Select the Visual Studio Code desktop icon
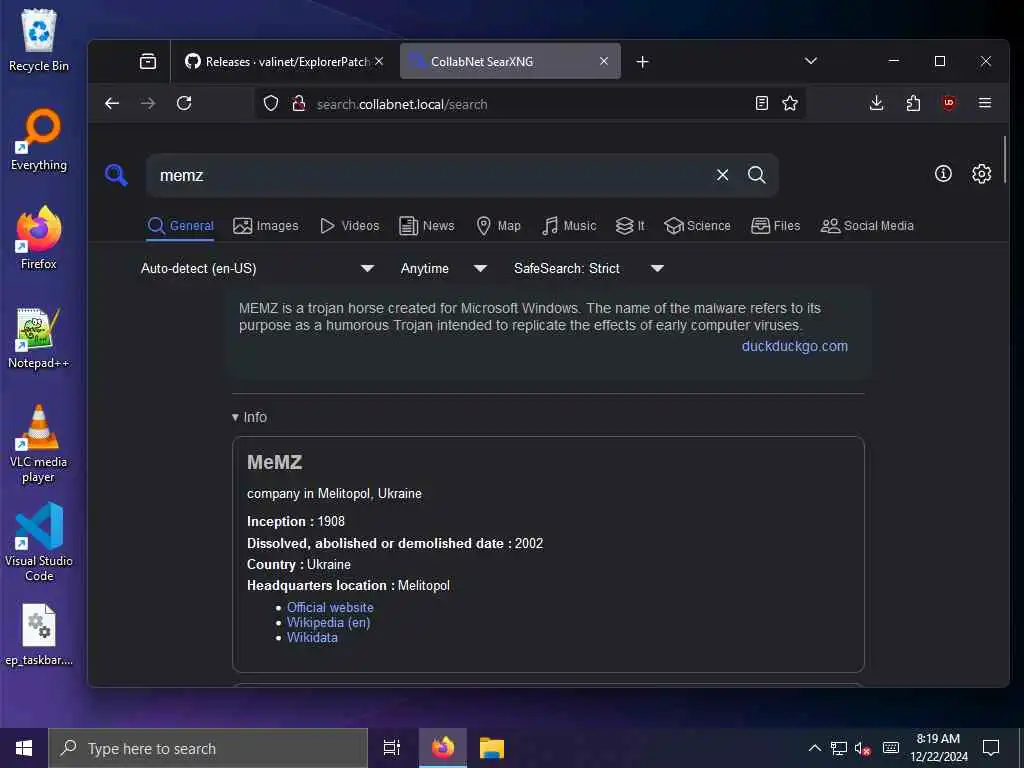1024x768 pixels. [39, 542]
